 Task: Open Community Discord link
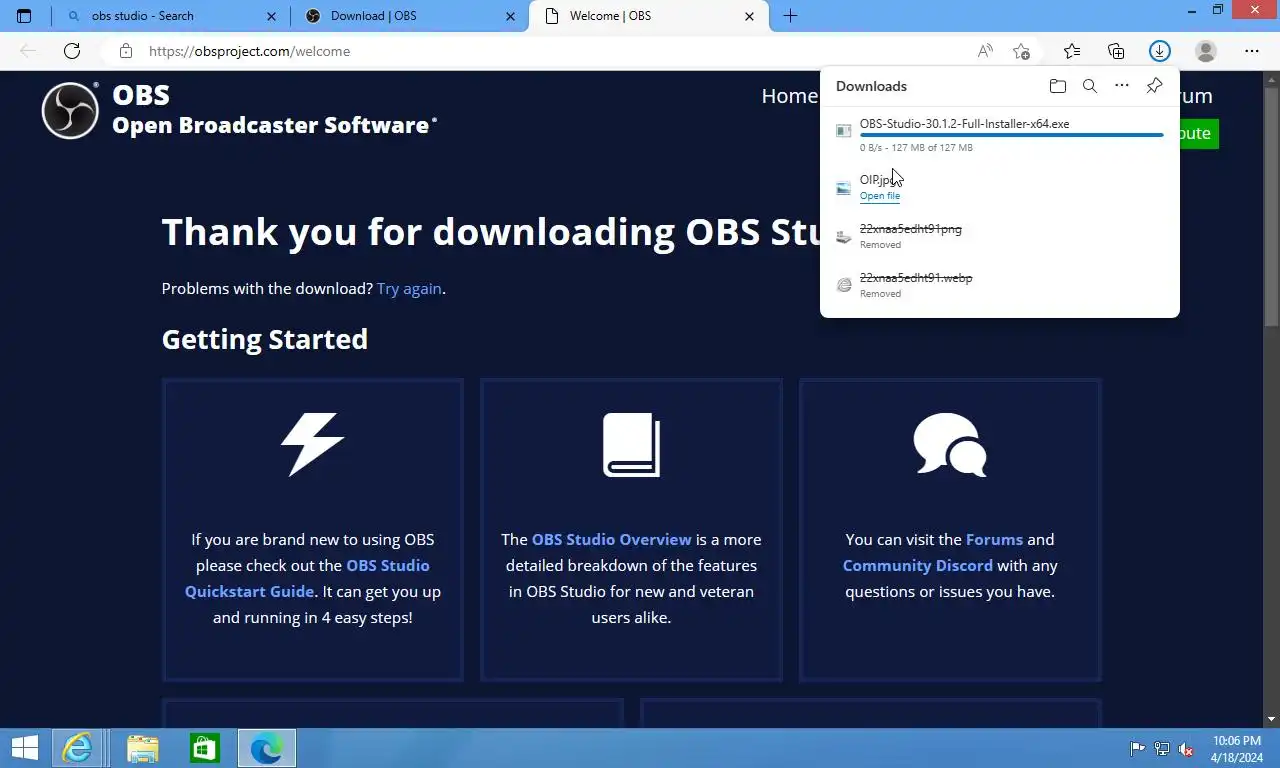[917, 565]
